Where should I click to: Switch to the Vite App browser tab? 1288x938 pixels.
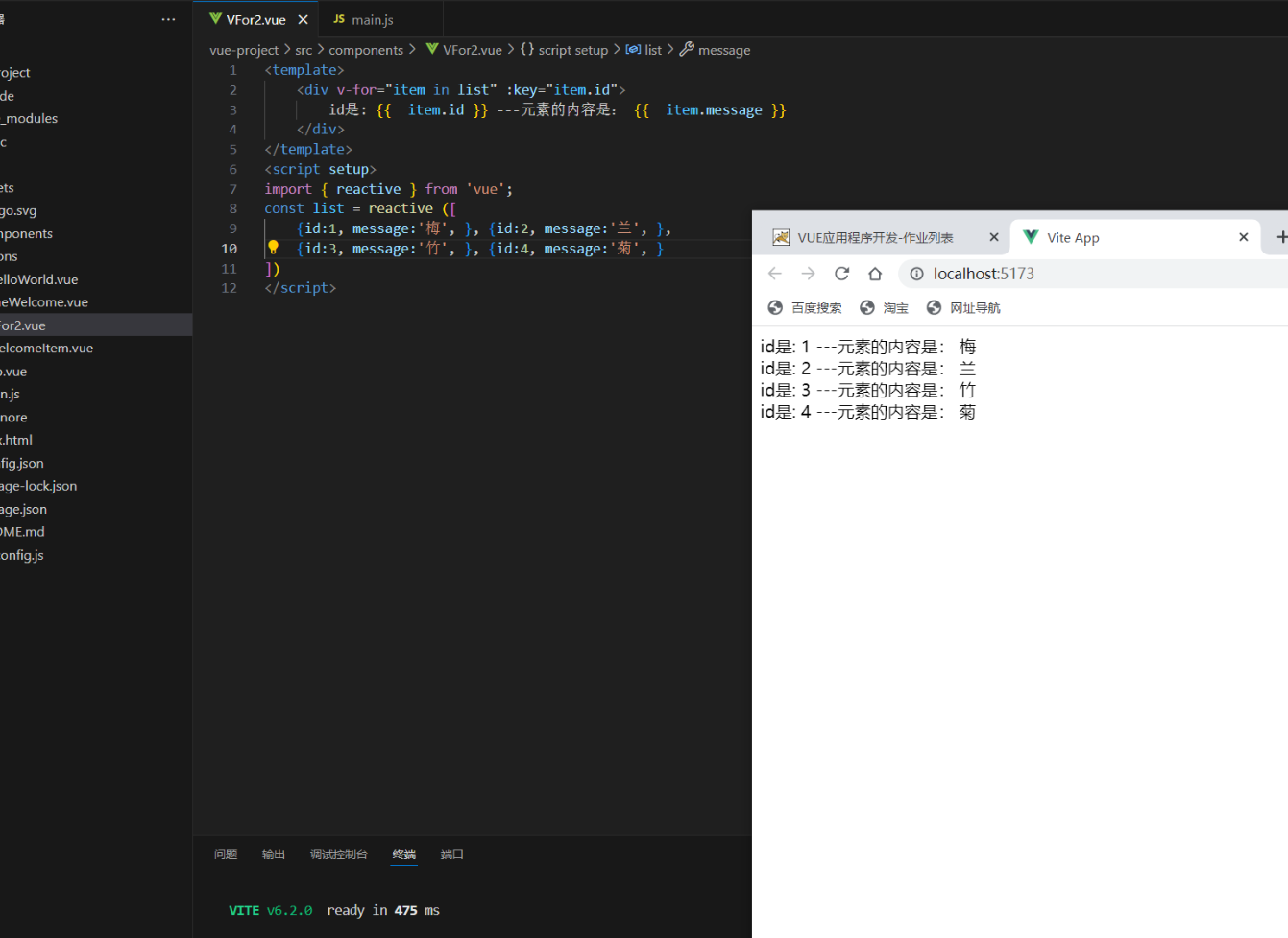click(1073, 237)
